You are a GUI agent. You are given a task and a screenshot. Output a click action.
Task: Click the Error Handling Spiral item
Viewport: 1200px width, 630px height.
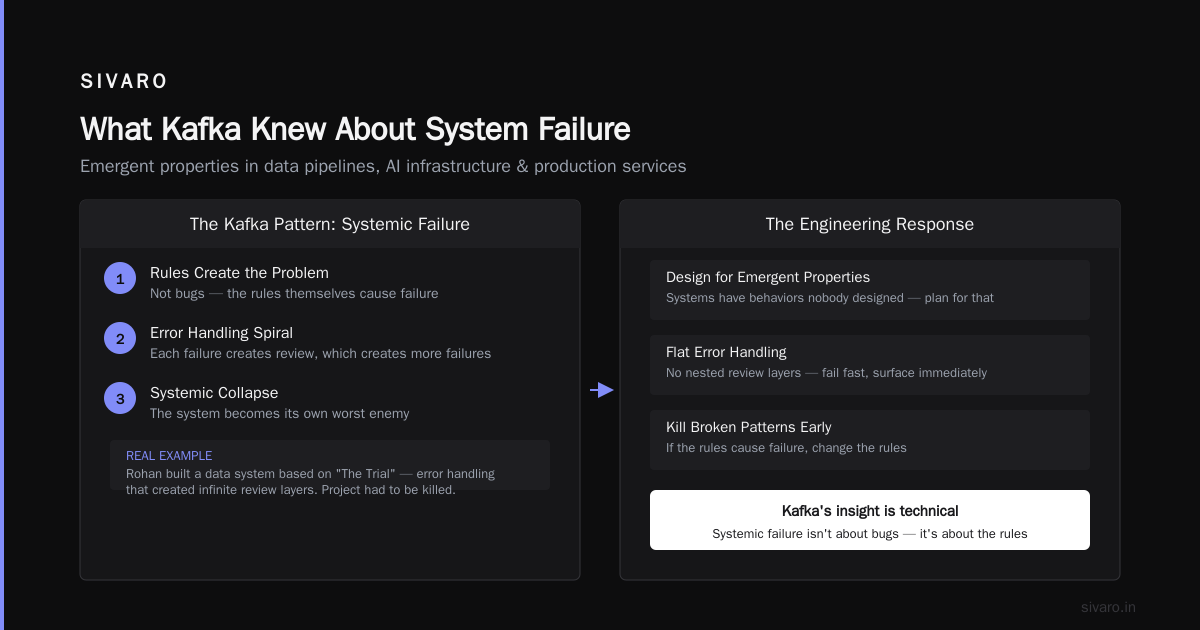pos(320,342)
